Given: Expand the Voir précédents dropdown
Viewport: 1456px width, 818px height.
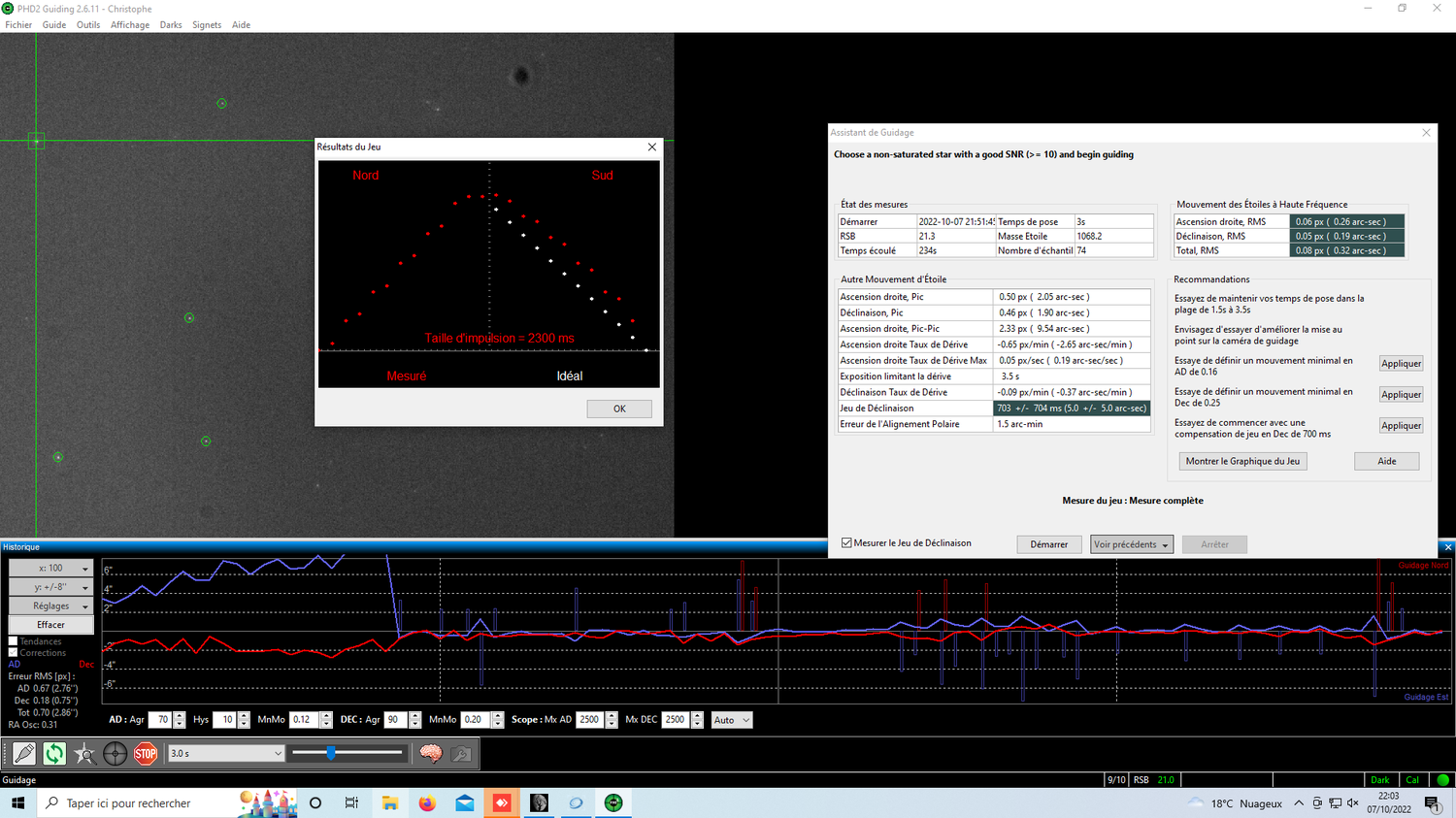Looking at the screenshot, I should (x=1132, y=544).
